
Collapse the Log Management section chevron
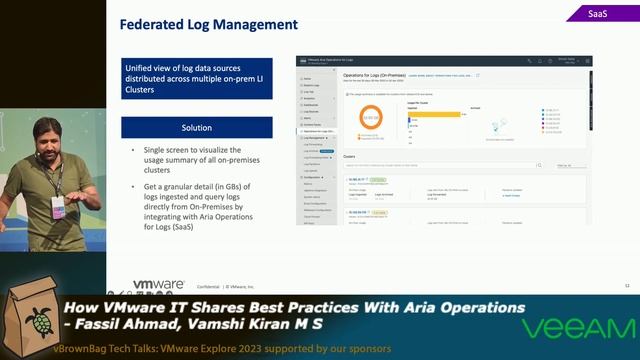[x=334, y=138]
